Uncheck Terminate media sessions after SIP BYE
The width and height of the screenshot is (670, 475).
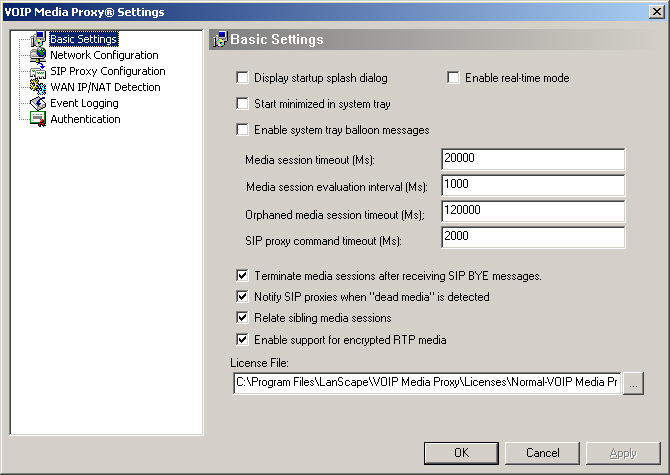pos(242,276)
